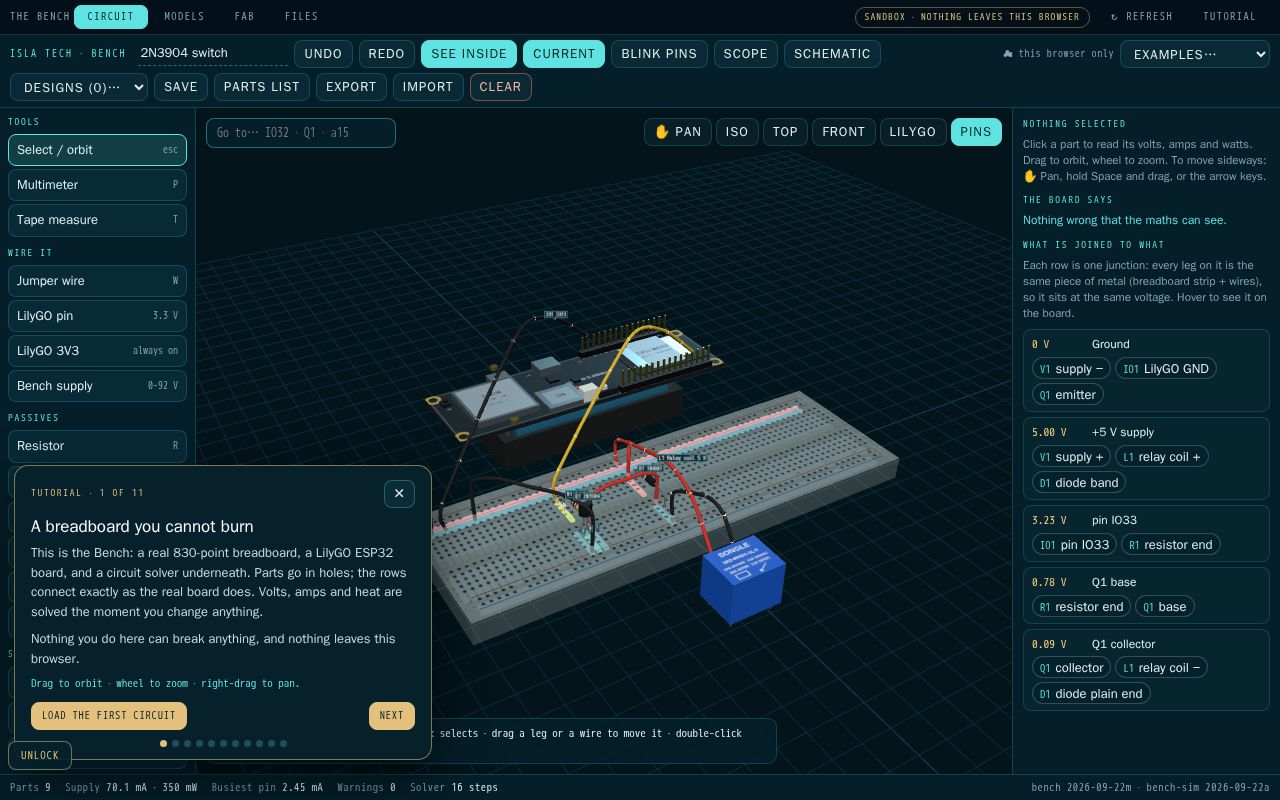Screen dimensions: 1280x800
Task: Select the Select / orbit tool
Action: pos(97,150)
